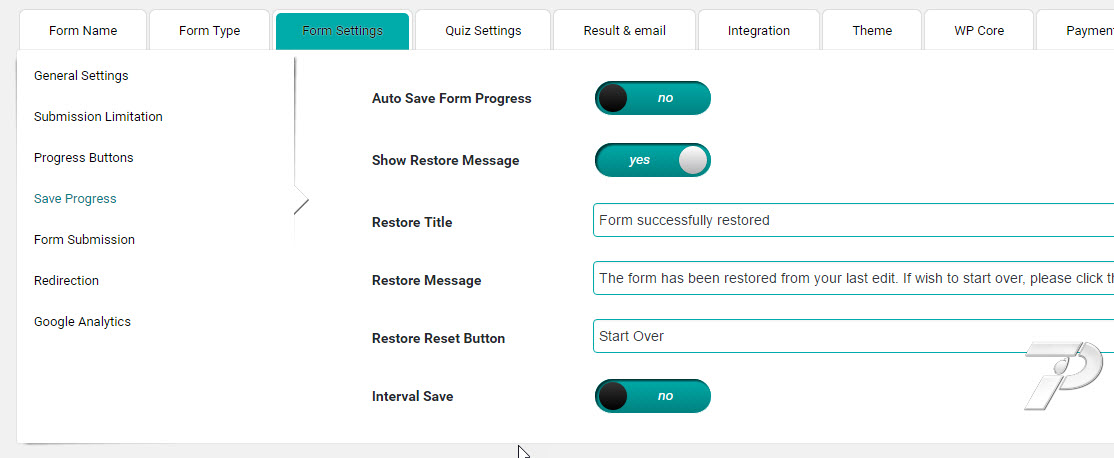
Task: Toggle Auto Save Form Progress switch
Action: [652, 98]
